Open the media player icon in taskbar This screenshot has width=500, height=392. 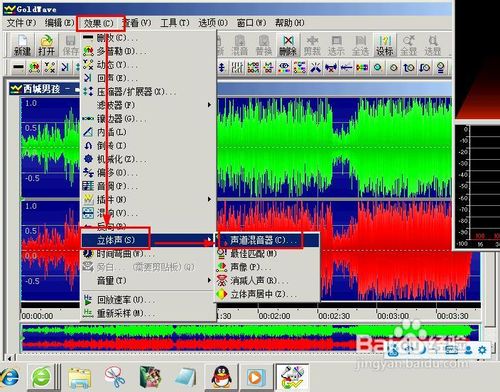256,377
